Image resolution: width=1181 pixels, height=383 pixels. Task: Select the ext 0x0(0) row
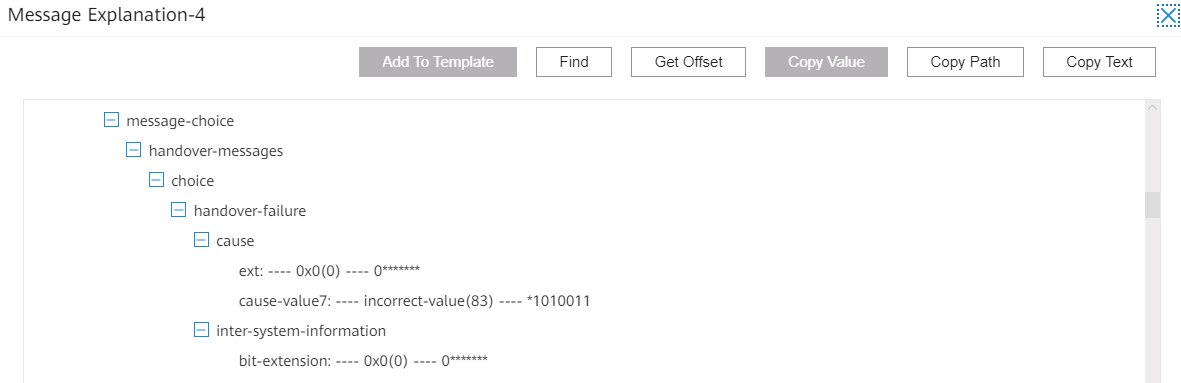pyautogui.click(x=328, y=271)
